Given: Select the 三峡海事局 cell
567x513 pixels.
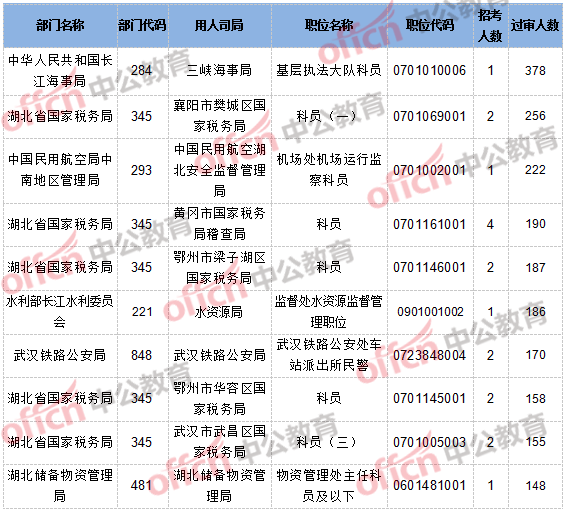Looking at the screenshot, I should pyautogui.click(x=219, y=70).
